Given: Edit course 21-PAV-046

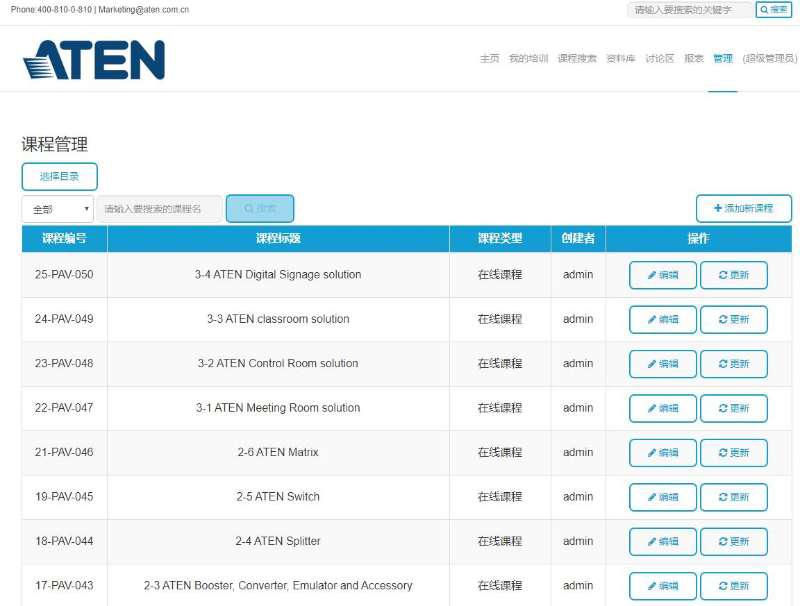Looking at the screenshot, I should coord(663,452).
